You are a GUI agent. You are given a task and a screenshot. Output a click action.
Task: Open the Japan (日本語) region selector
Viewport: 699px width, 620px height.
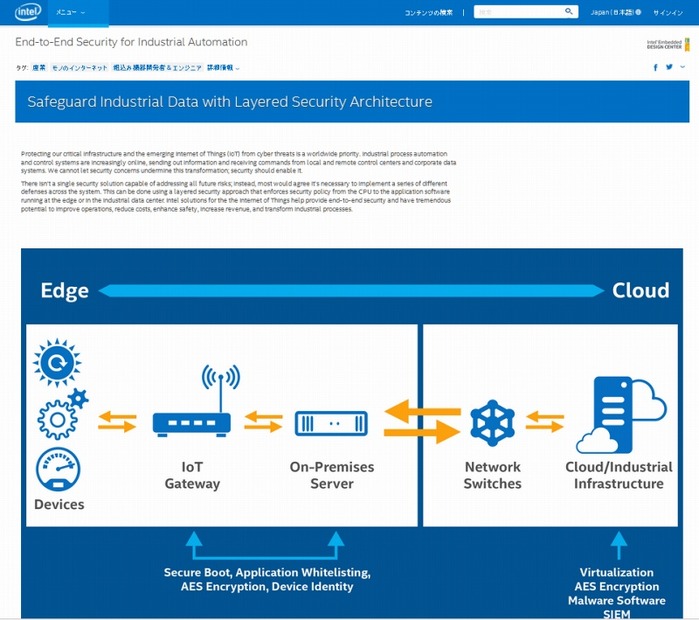click(615, 13)
